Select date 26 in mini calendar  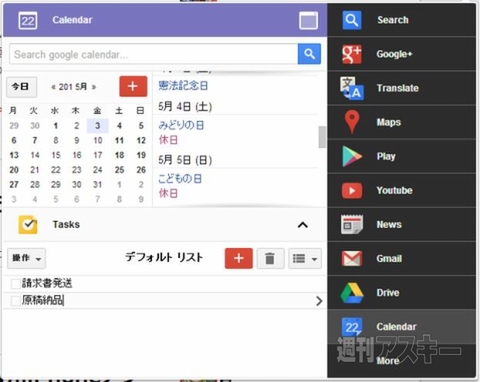pos(141,170)
